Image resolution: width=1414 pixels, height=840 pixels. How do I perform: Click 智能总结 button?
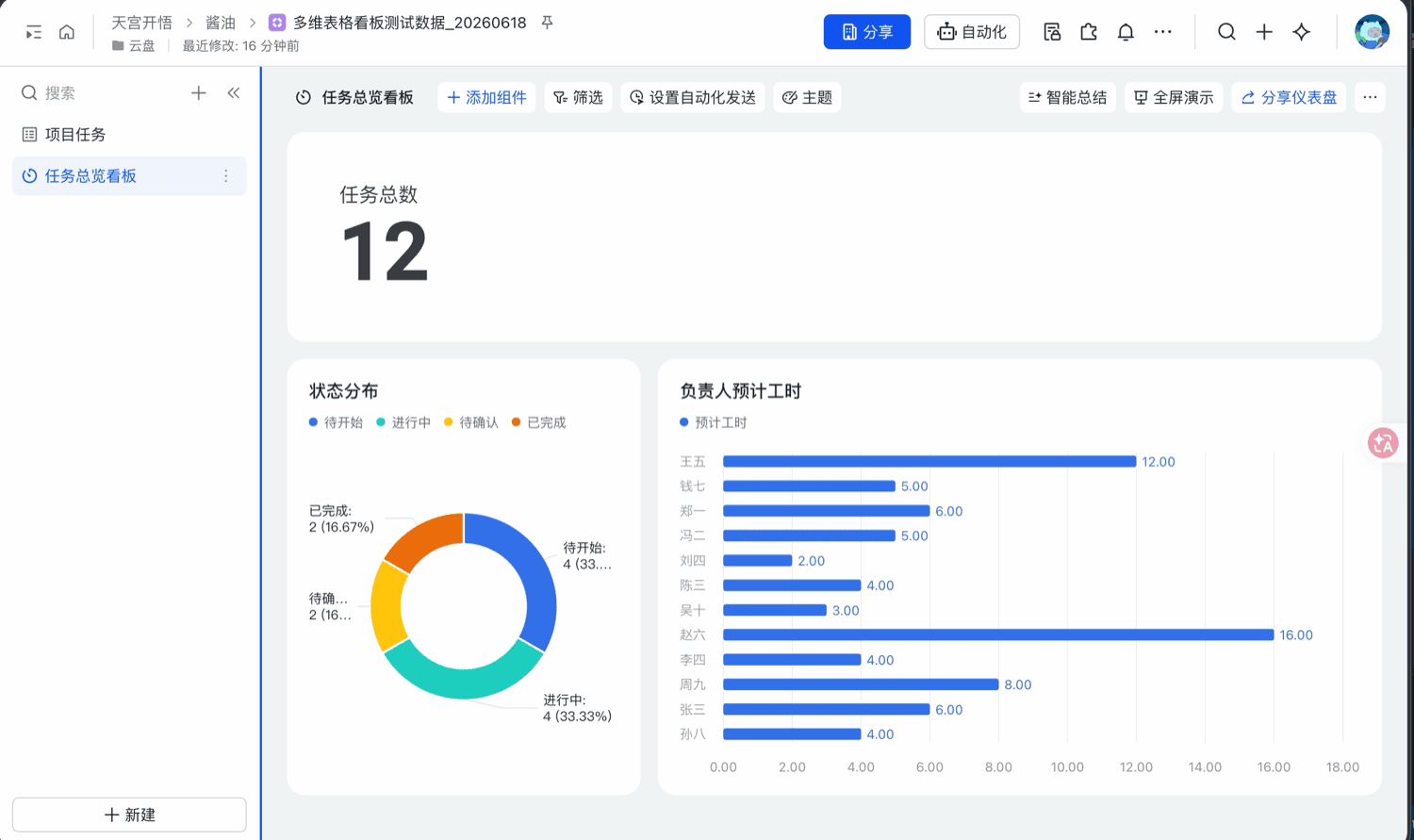coord(1068,97)
